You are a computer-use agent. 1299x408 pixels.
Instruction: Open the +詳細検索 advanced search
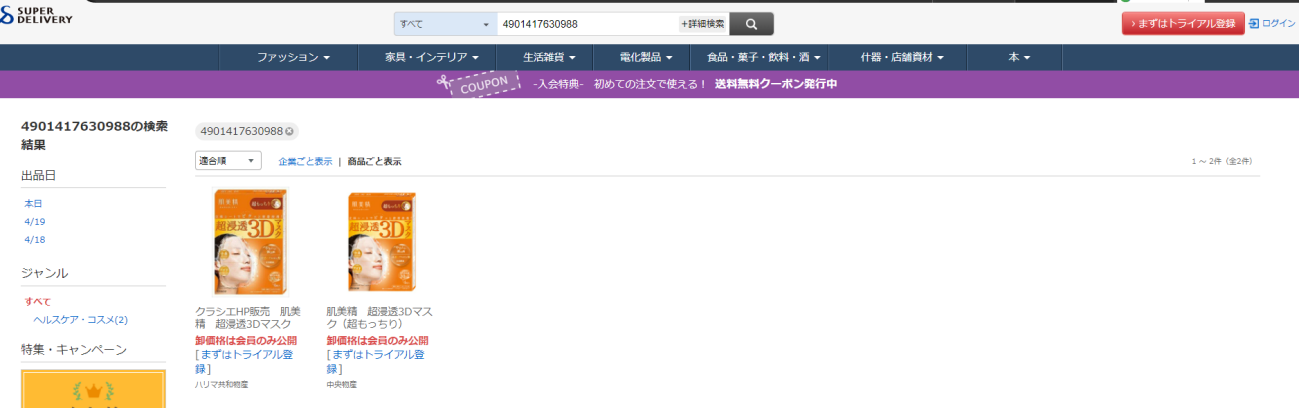pyautogui.click(x=703, y=24)
